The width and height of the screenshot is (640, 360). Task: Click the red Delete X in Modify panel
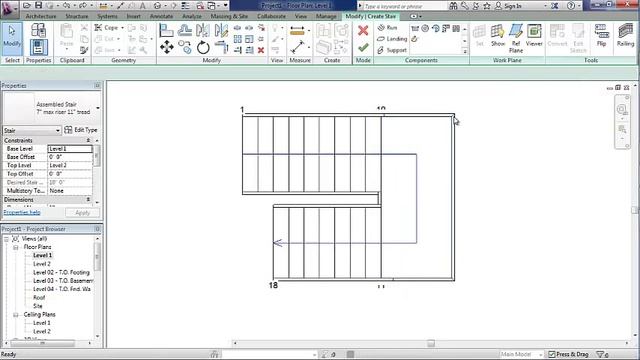click(x=261, y=50)
